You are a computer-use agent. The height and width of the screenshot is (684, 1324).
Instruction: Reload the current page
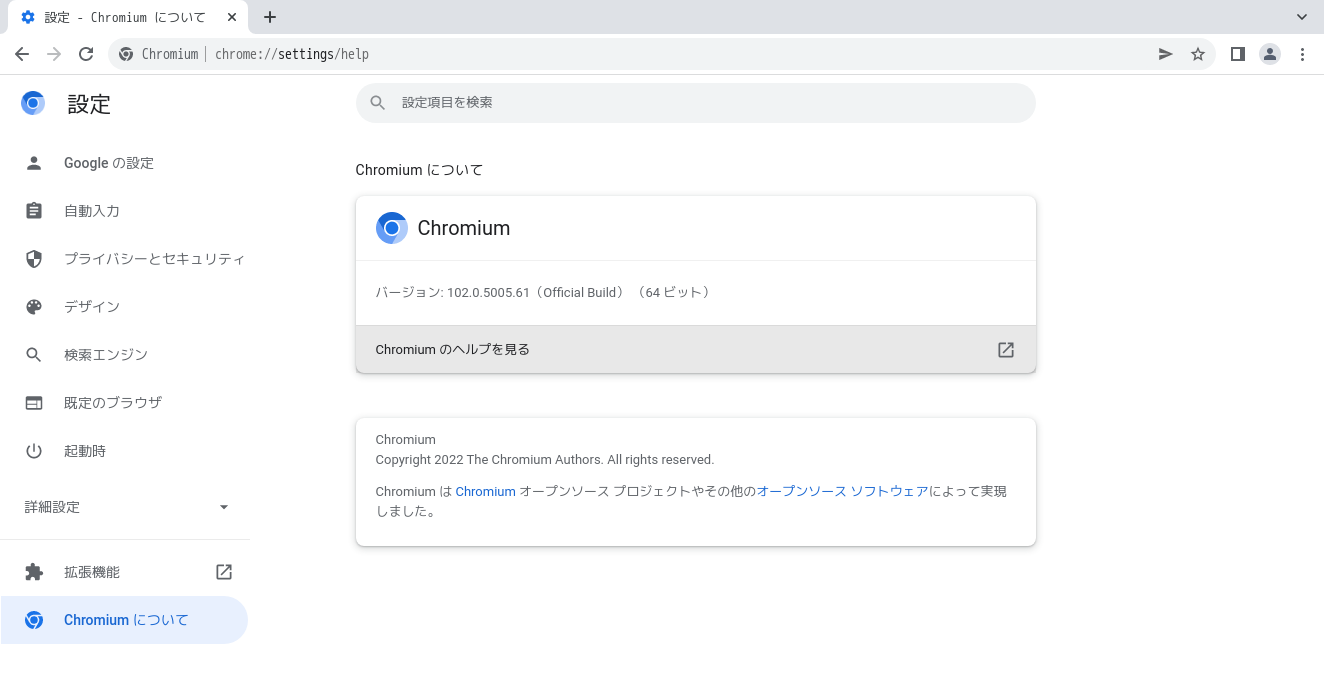coord(86,54)
